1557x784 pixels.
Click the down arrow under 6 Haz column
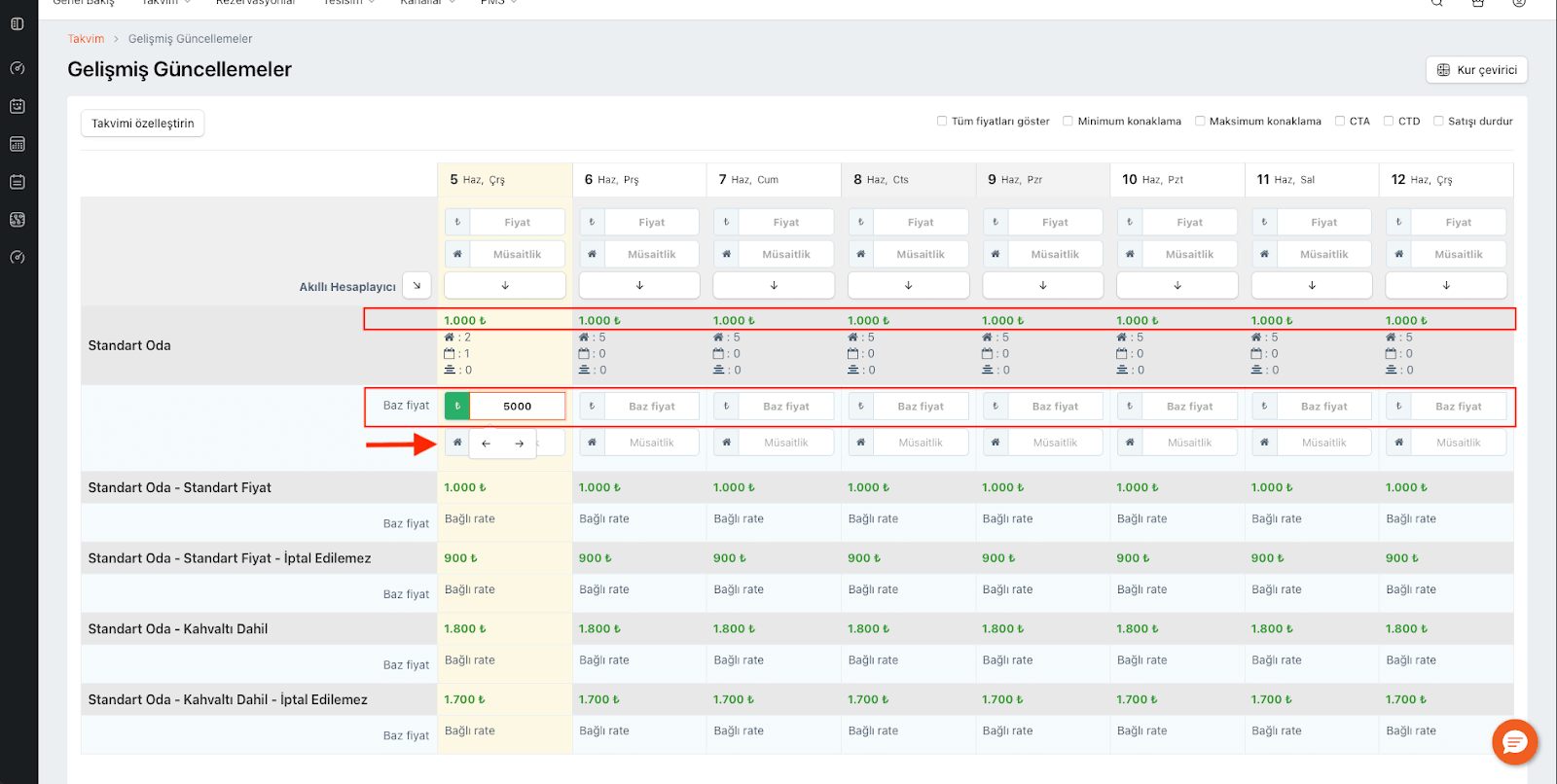point(639,285)
